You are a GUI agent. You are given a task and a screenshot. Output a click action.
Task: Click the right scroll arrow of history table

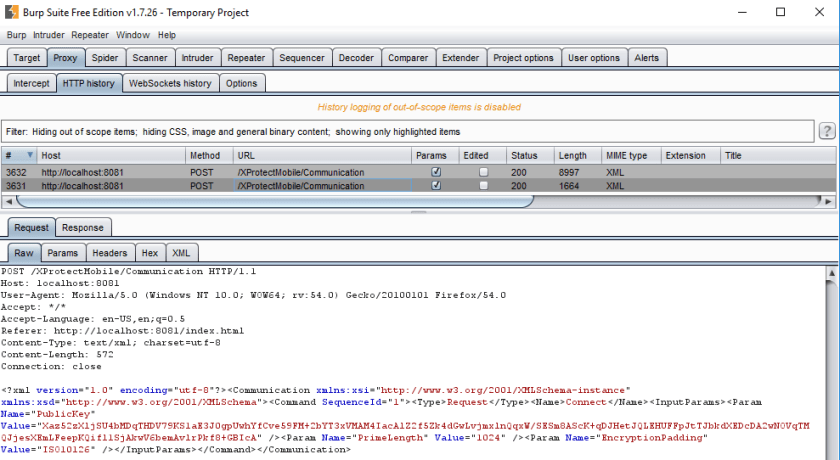click(831, 200)
